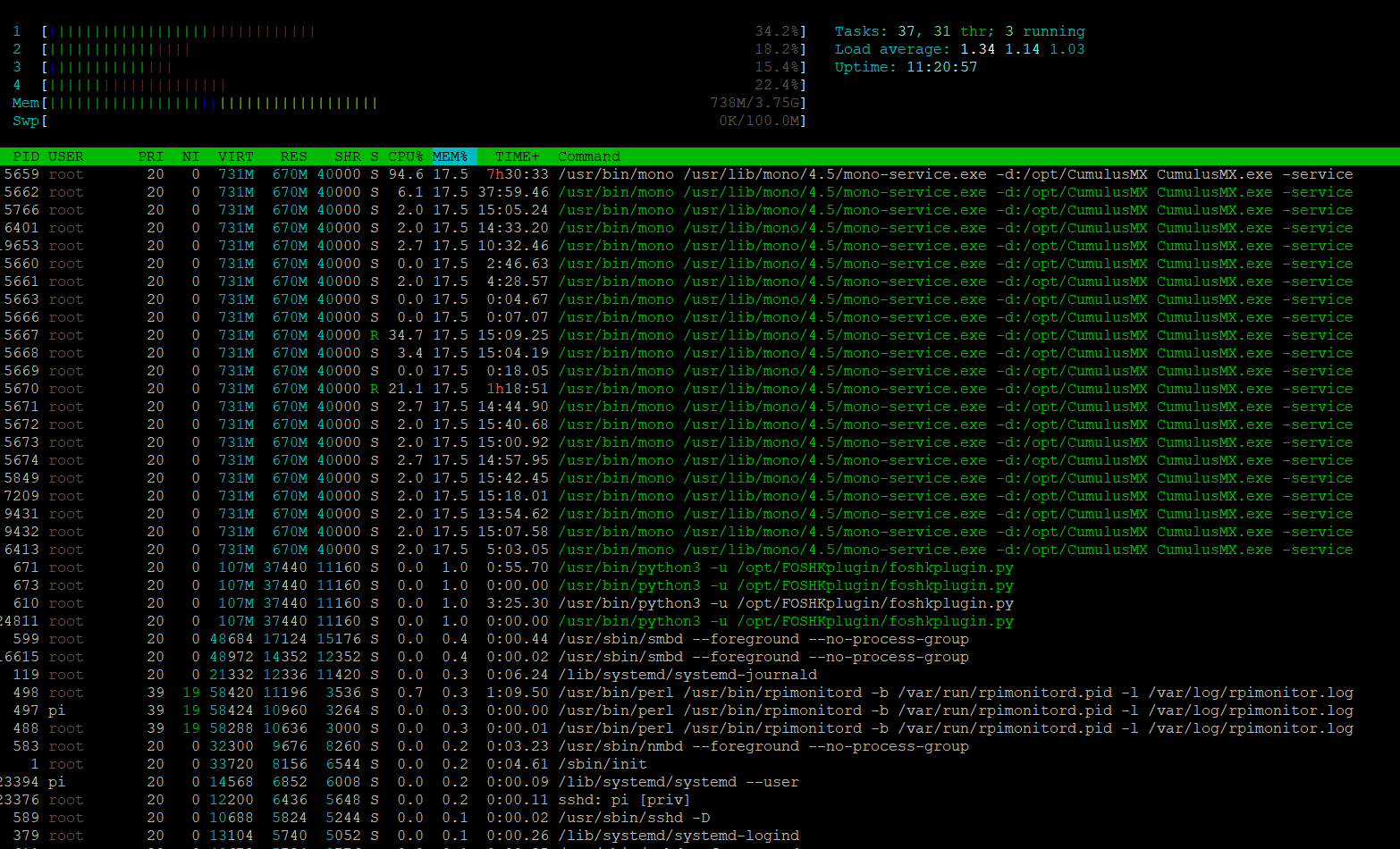Select the process with PID 5659
This screenshot has height=849, width=1400.
[x=358, y=173]
